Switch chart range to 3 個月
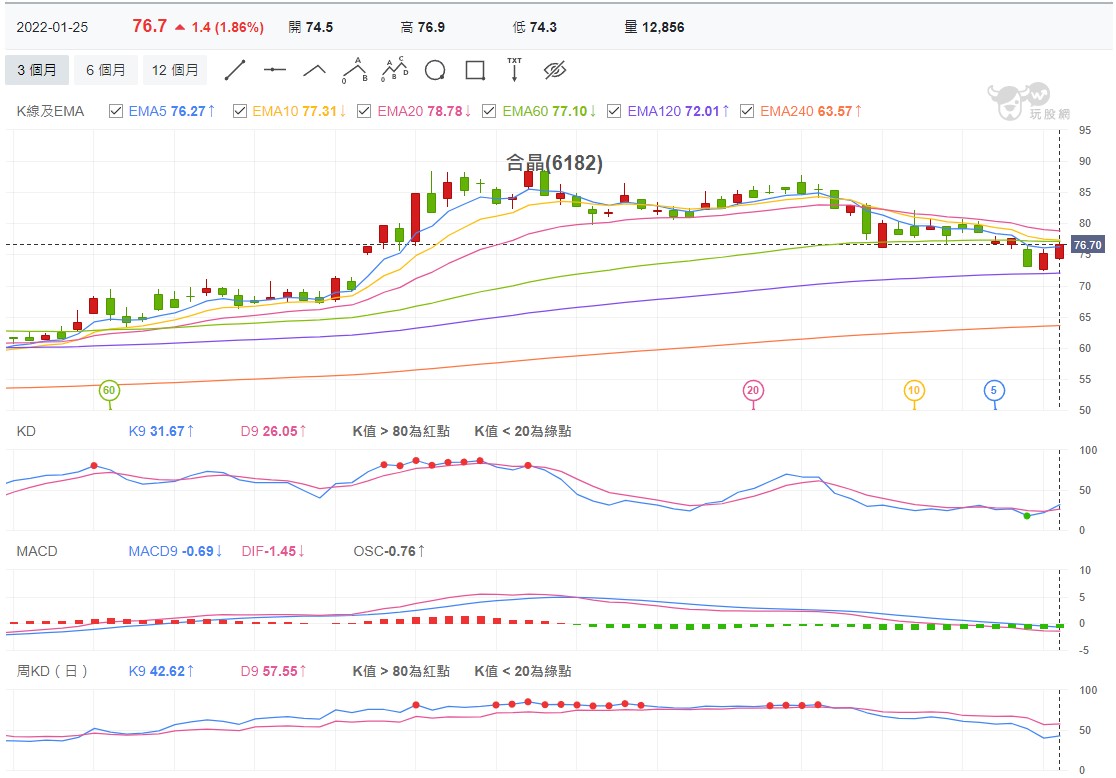Screen dimensions: 1116x778 37,70
